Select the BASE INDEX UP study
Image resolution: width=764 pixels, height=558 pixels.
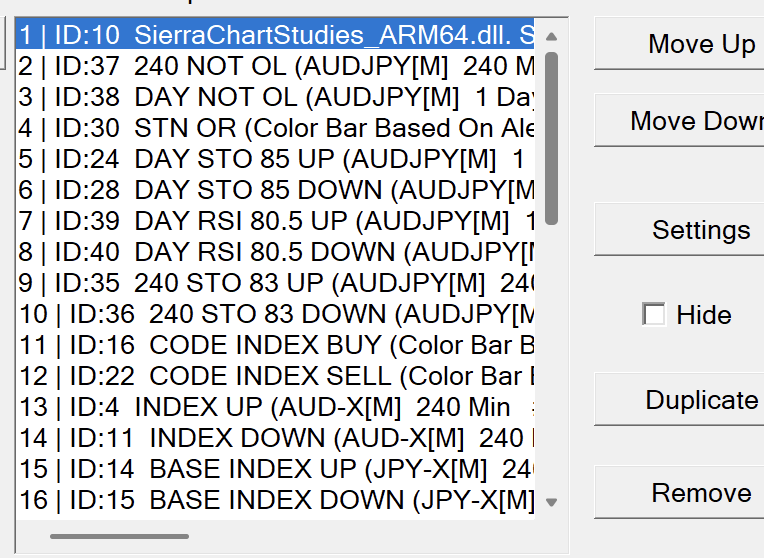[x=275, y=469]
